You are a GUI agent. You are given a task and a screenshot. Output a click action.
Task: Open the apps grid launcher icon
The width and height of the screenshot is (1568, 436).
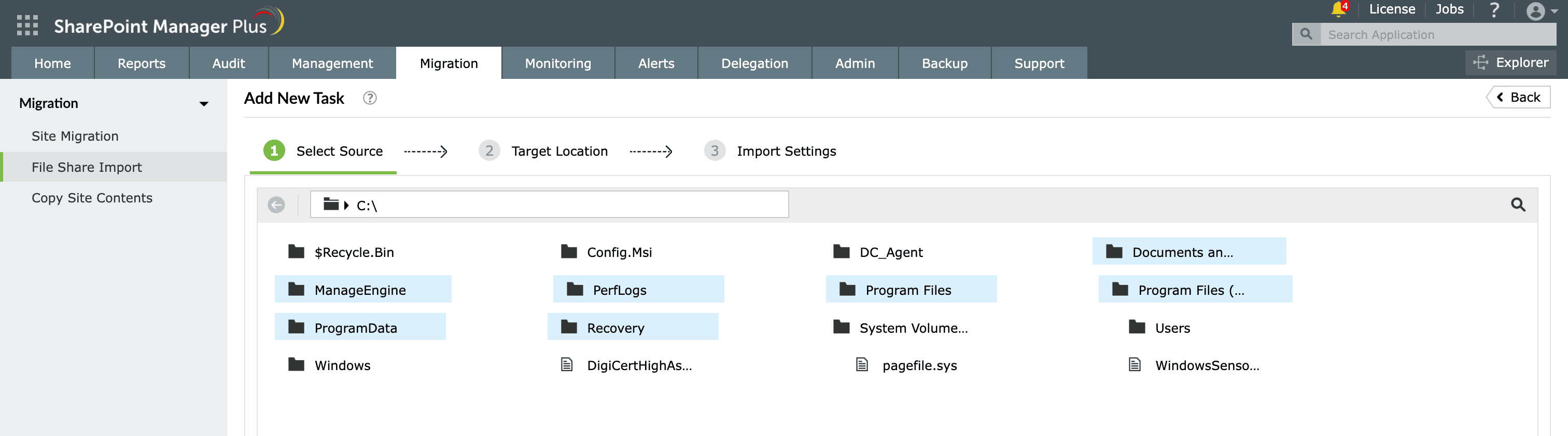[27, 25]
